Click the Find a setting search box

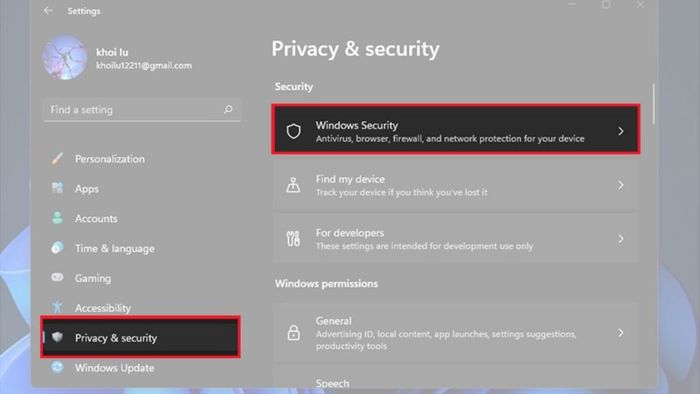(142, 110)
